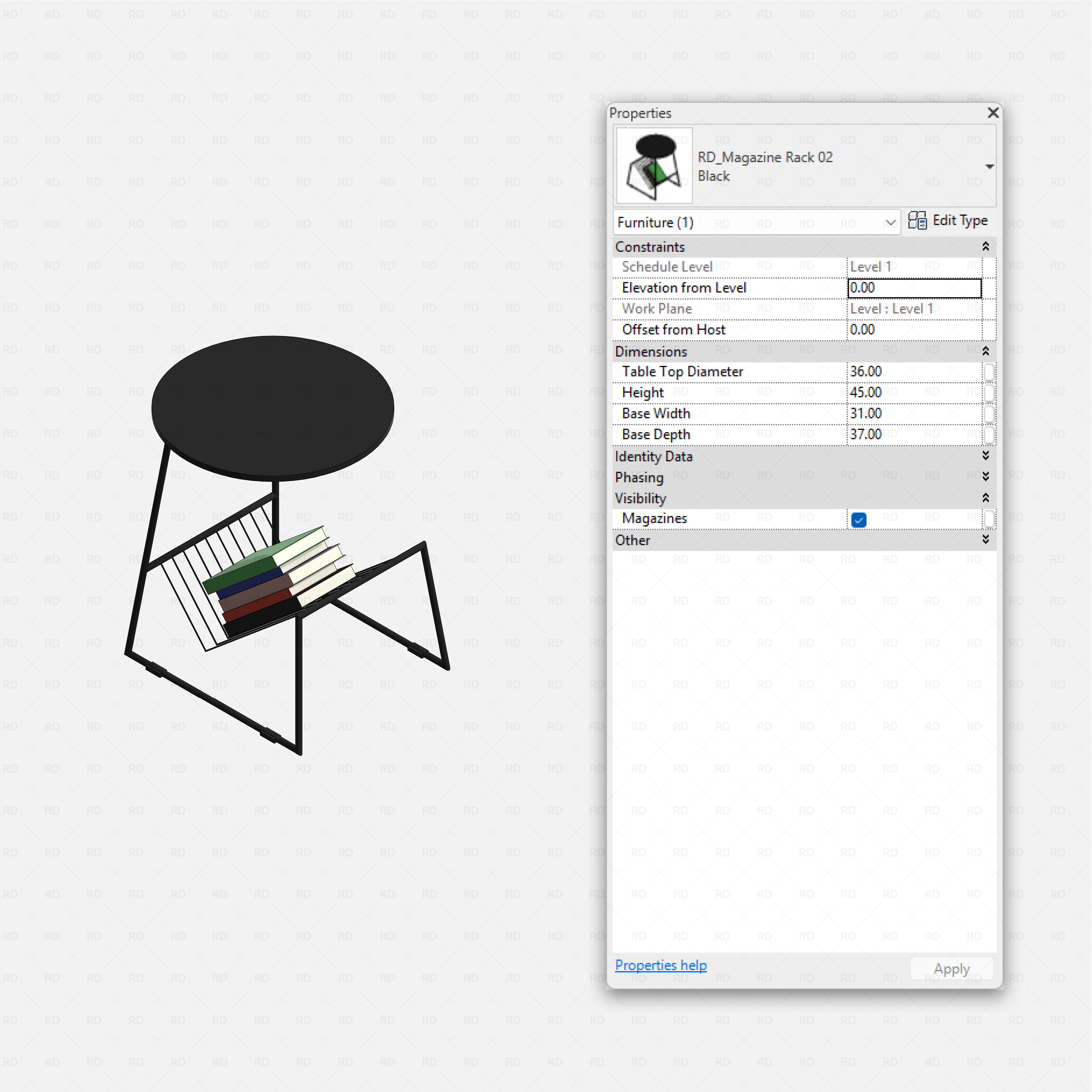Collapse the Dimensions section
Image resolution: width=1092 pixels, height=1092 pixels.
click(x=986, y=350)
